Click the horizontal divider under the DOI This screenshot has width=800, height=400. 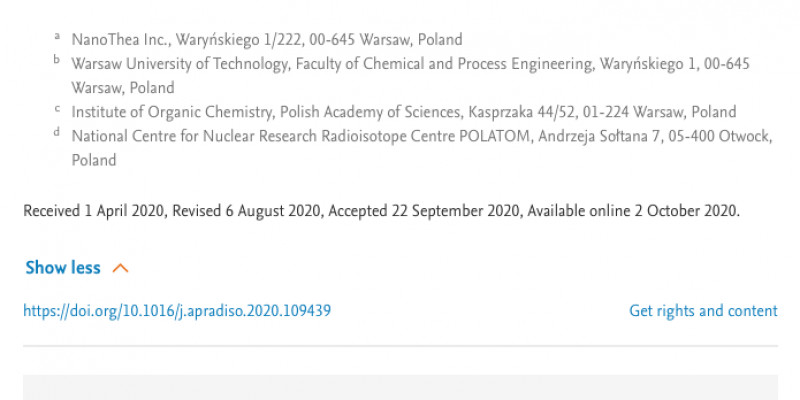[x=401, y=346]
